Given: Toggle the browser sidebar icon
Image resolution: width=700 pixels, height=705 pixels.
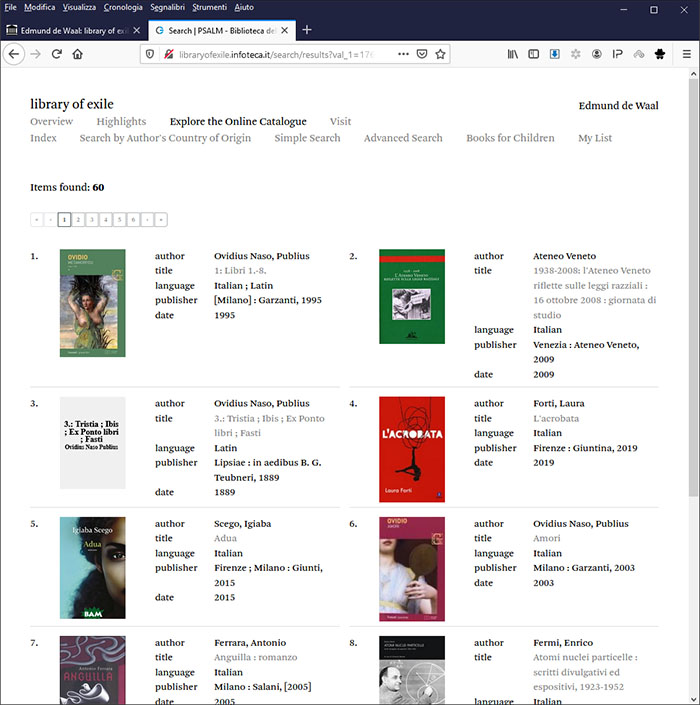Looking at the screenshot, I should (533, 54).
